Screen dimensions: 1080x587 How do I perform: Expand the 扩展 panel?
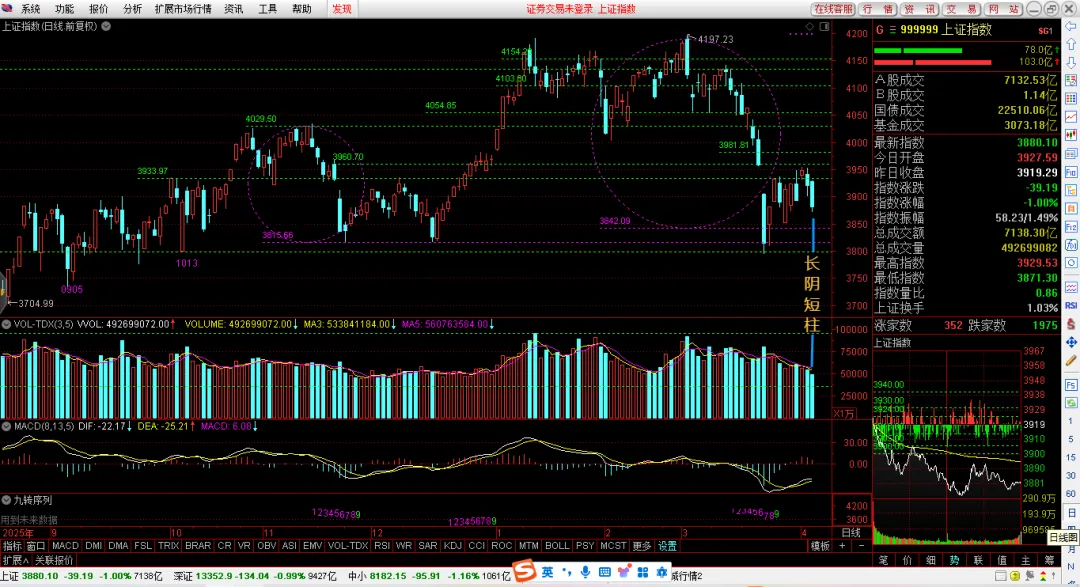pyautogui.click(x=15, y=560)
